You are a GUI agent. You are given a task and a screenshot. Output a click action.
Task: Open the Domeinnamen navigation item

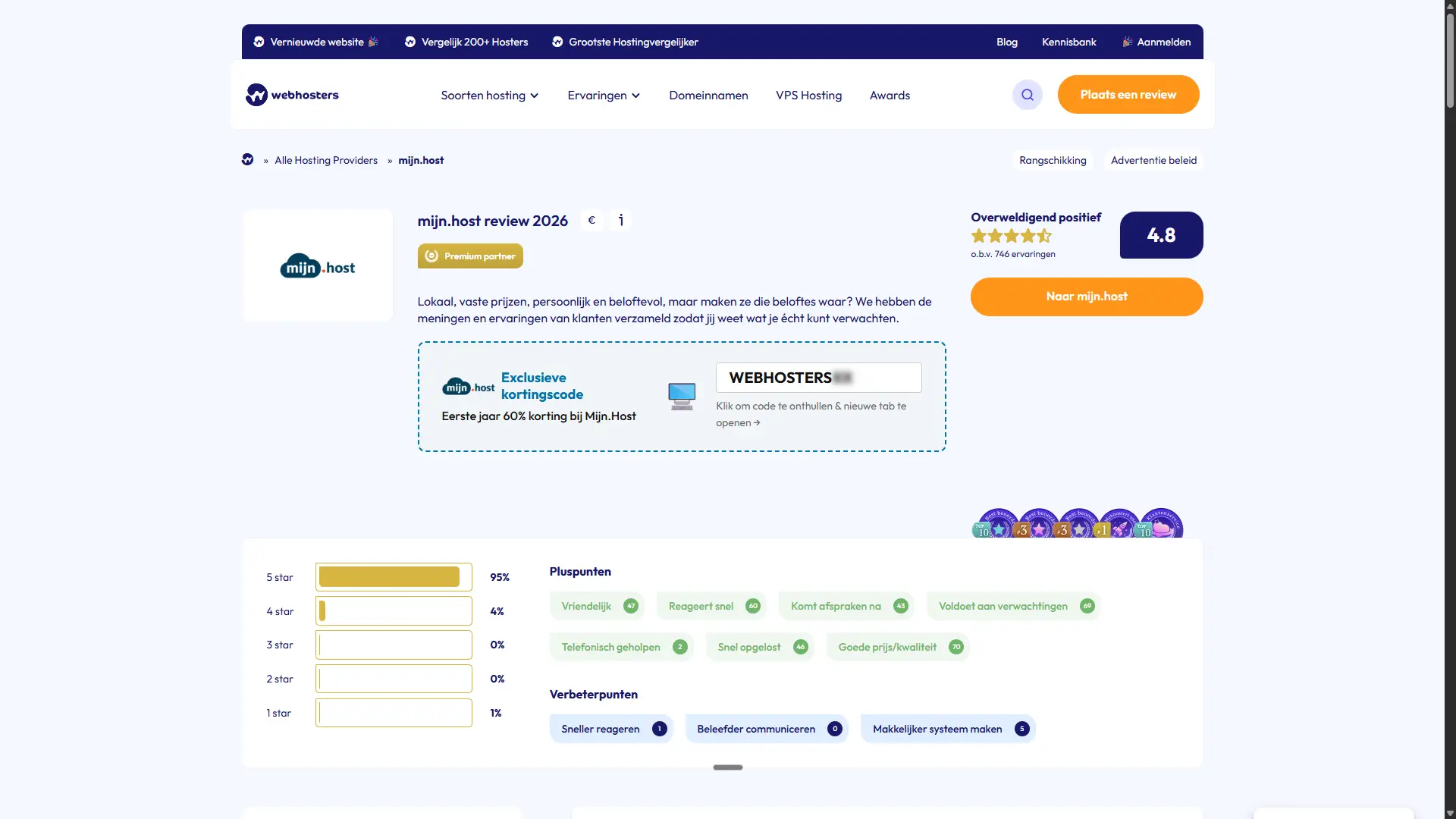708,95
